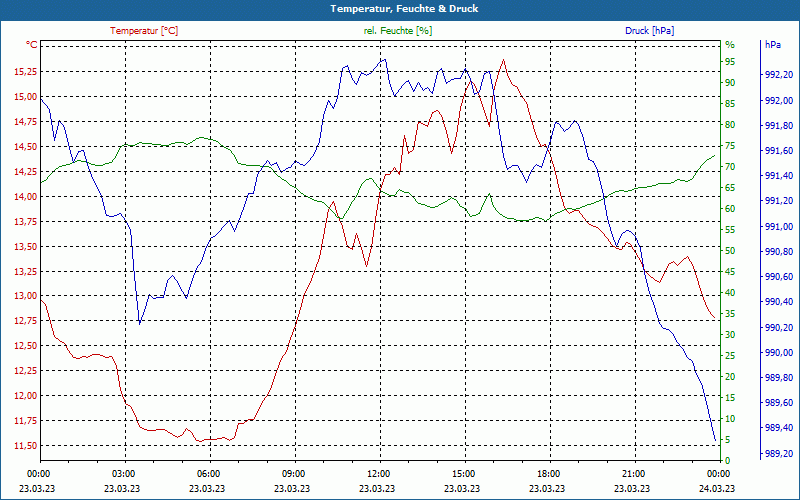Viewport: 800px width, 500px height.
Task: Click the 90 humidity axis value
Action: click(x=730, y=83)
